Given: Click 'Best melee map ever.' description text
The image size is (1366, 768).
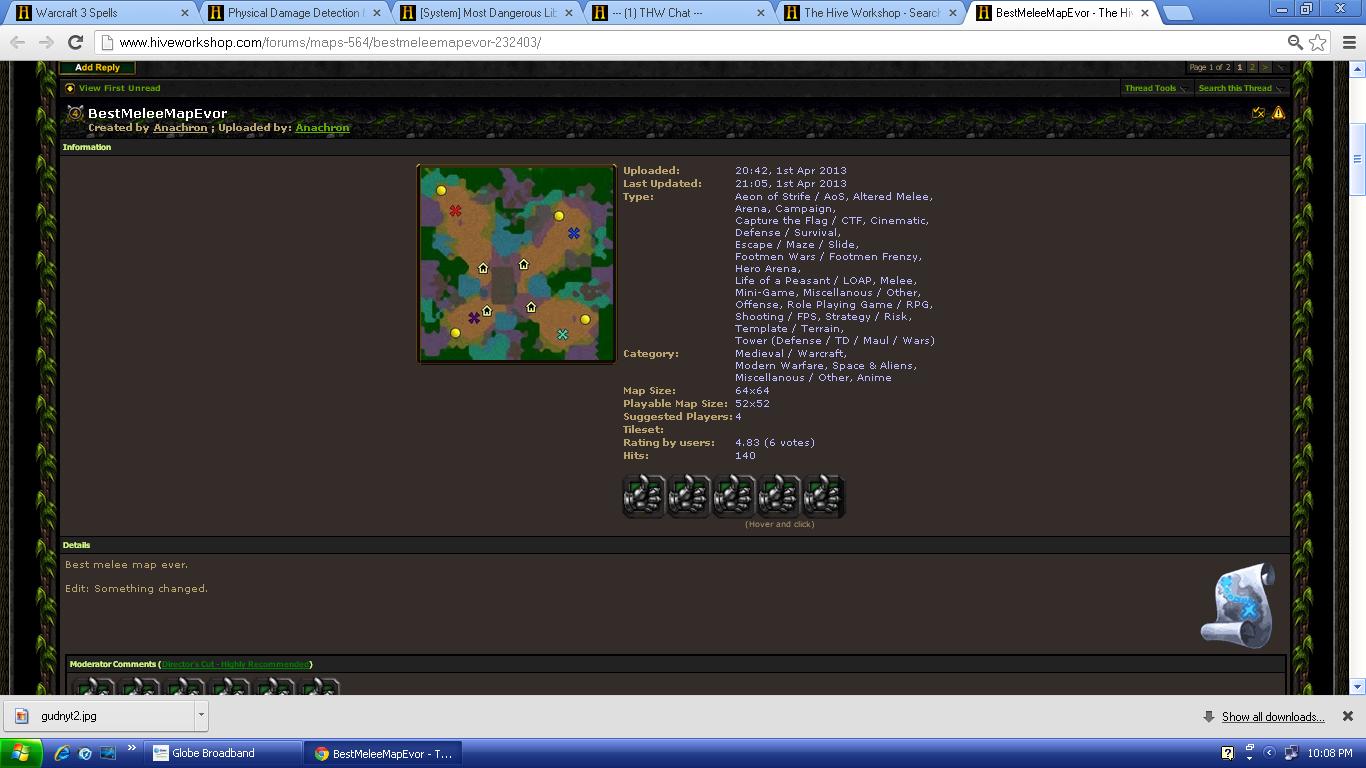Looking at the screenshot, I should (x=127, y=565).
